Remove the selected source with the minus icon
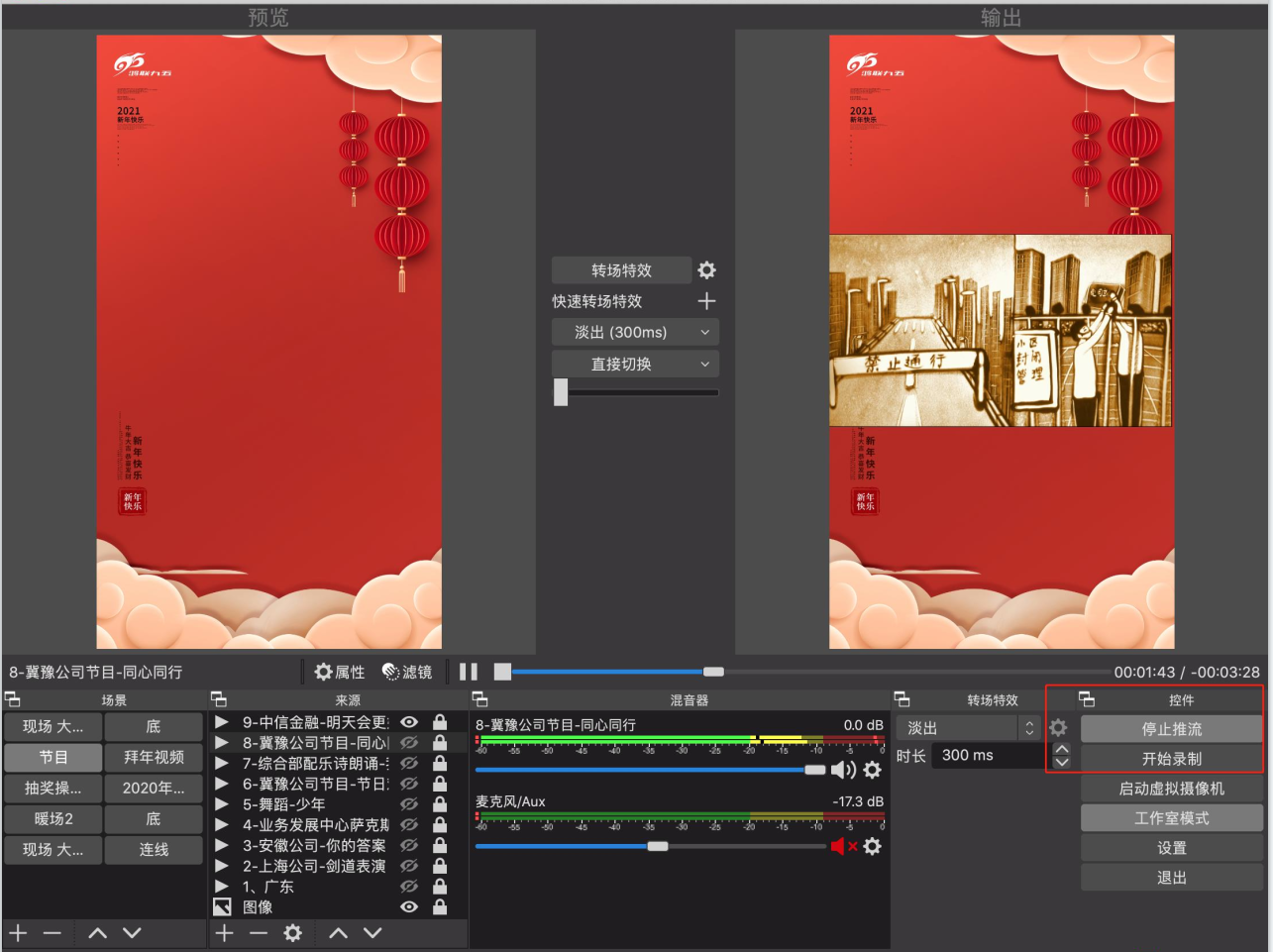This screenshot has height=952, width=1273. click(259, 933)
